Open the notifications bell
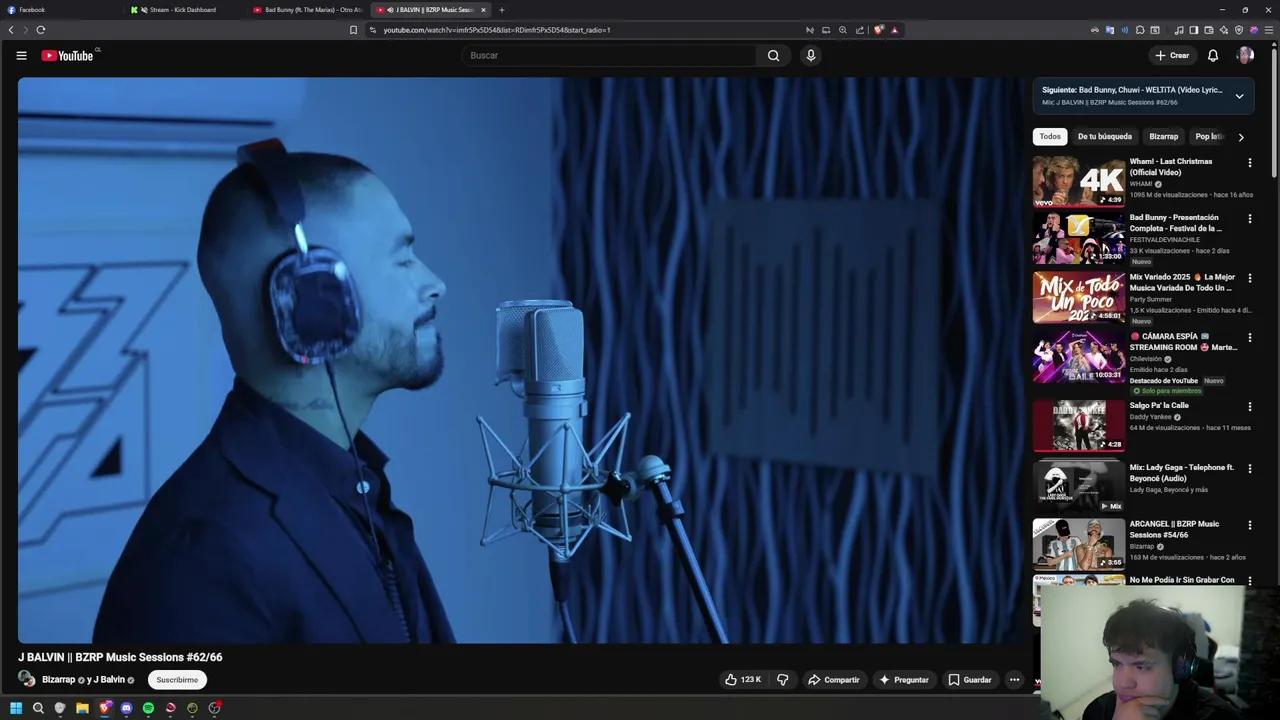Screen dimensions: 1280x720 tap(1212, 56)
